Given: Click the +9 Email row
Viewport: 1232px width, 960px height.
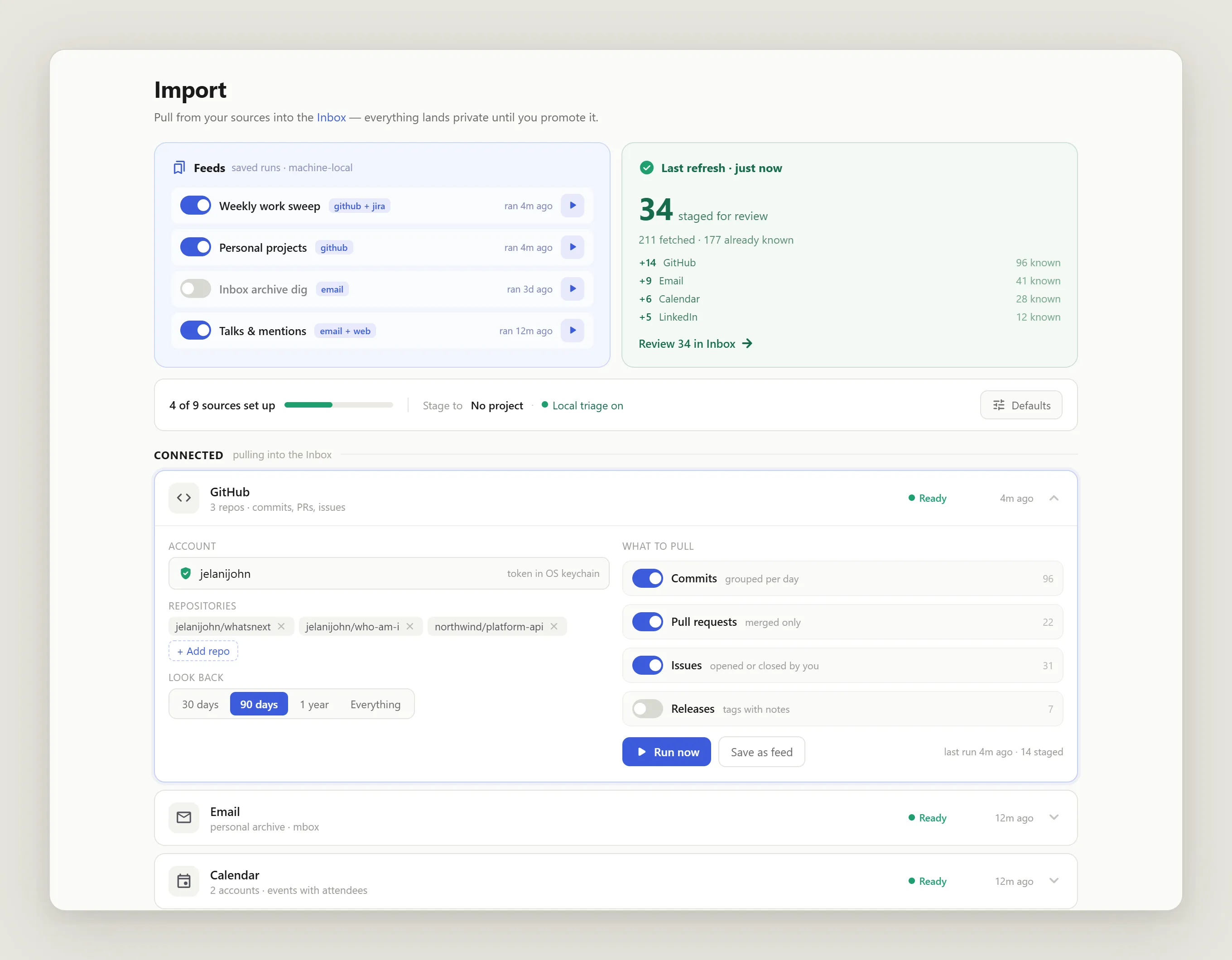Looking at the screenshot, I should pyautogui.click(x=850, y=281).
